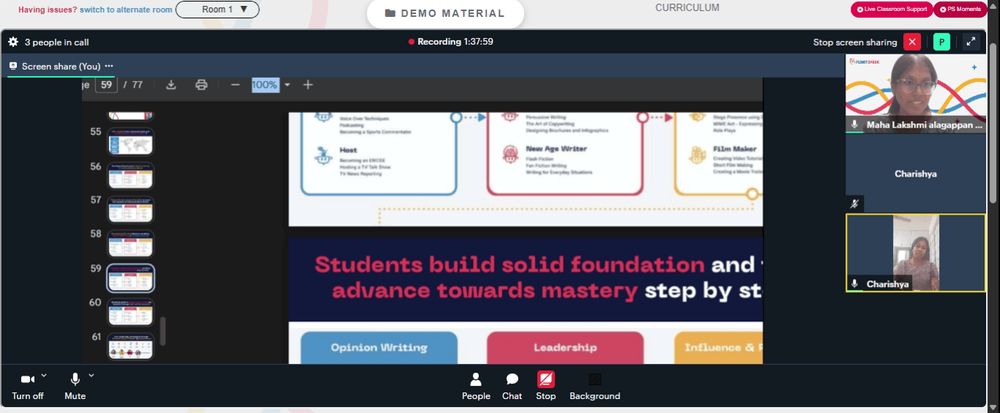Image resolution: width=1000 pixels, height=413 pixels.
Task: Expand microphone options chevron
Action: click(x=91, y=375)
